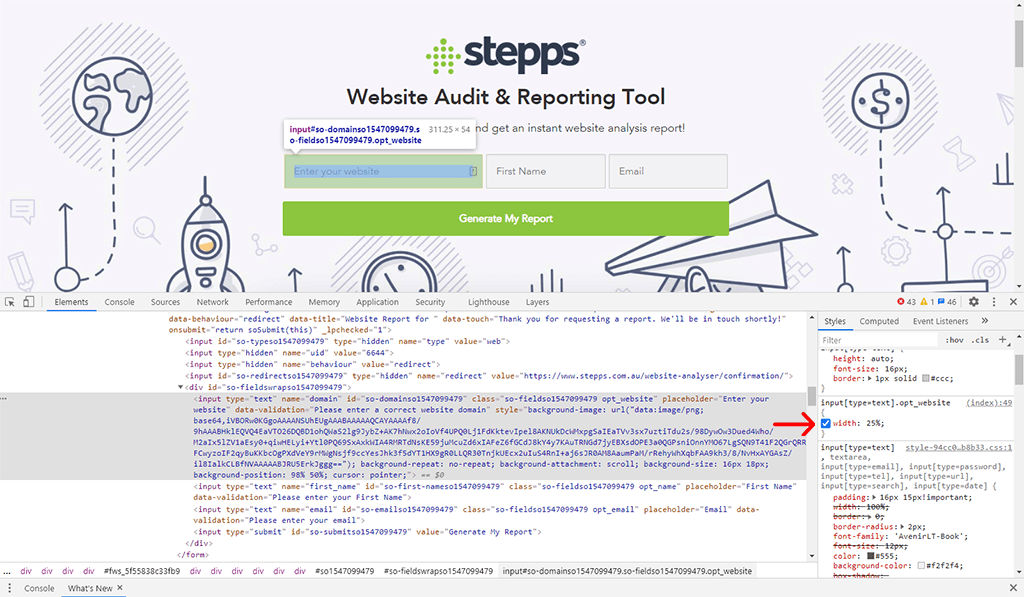Screen dimensions: 1024x597
Task: Click the First Name input field
Action: (x=545, y=171)
